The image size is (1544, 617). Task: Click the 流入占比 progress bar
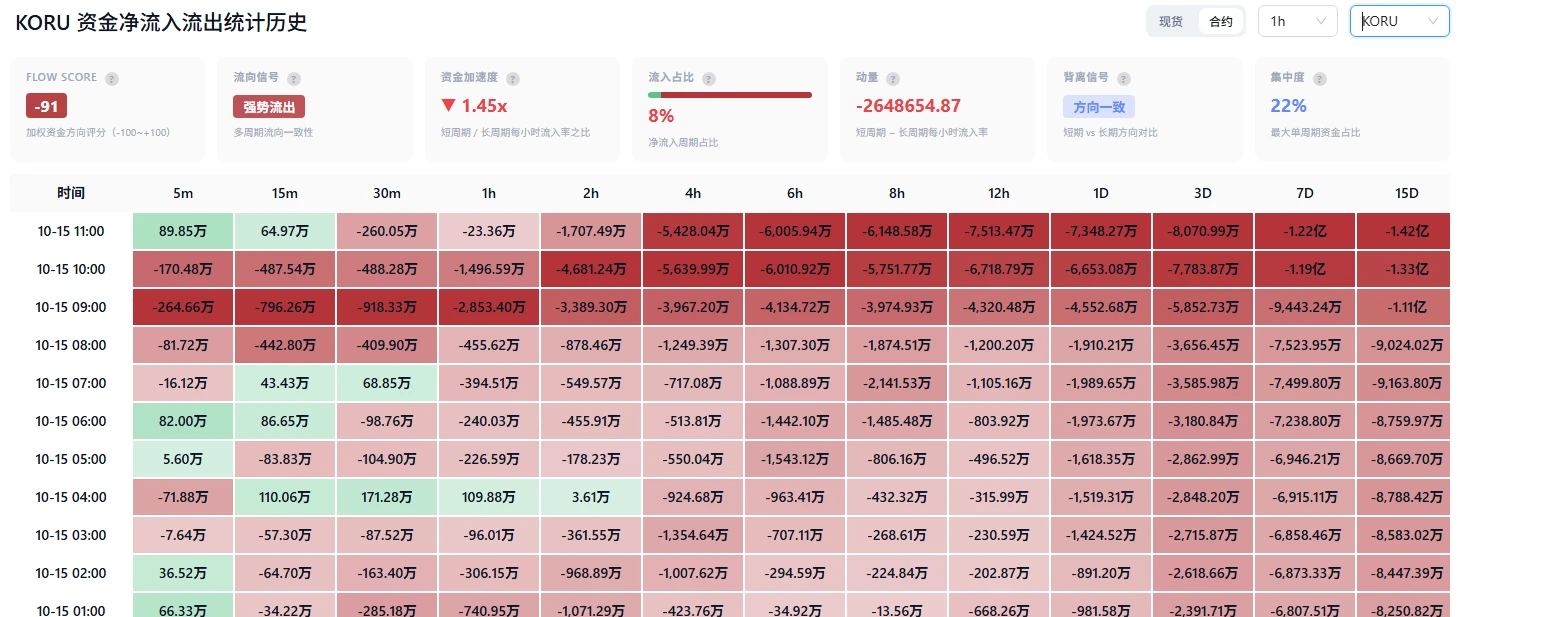[730, 95]
